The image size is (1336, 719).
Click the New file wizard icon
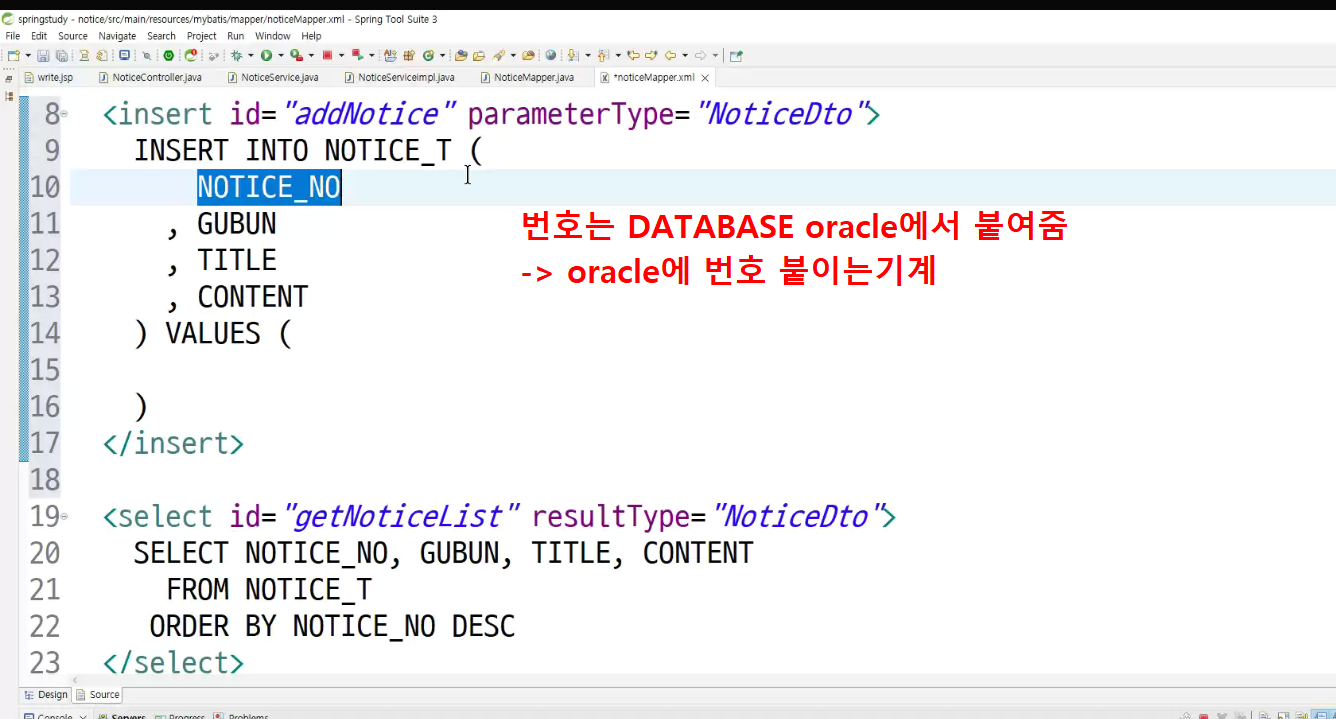13,55
